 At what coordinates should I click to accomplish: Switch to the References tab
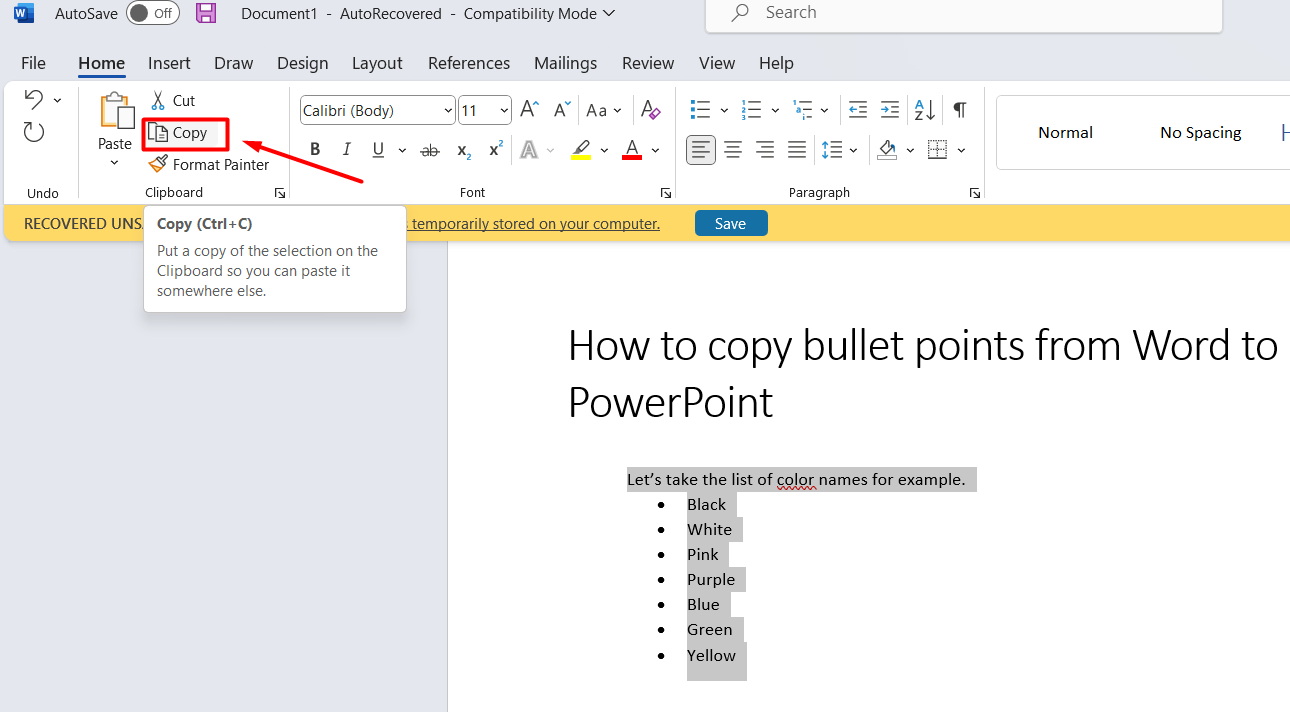pyautogui.click(x=469, y=63)
